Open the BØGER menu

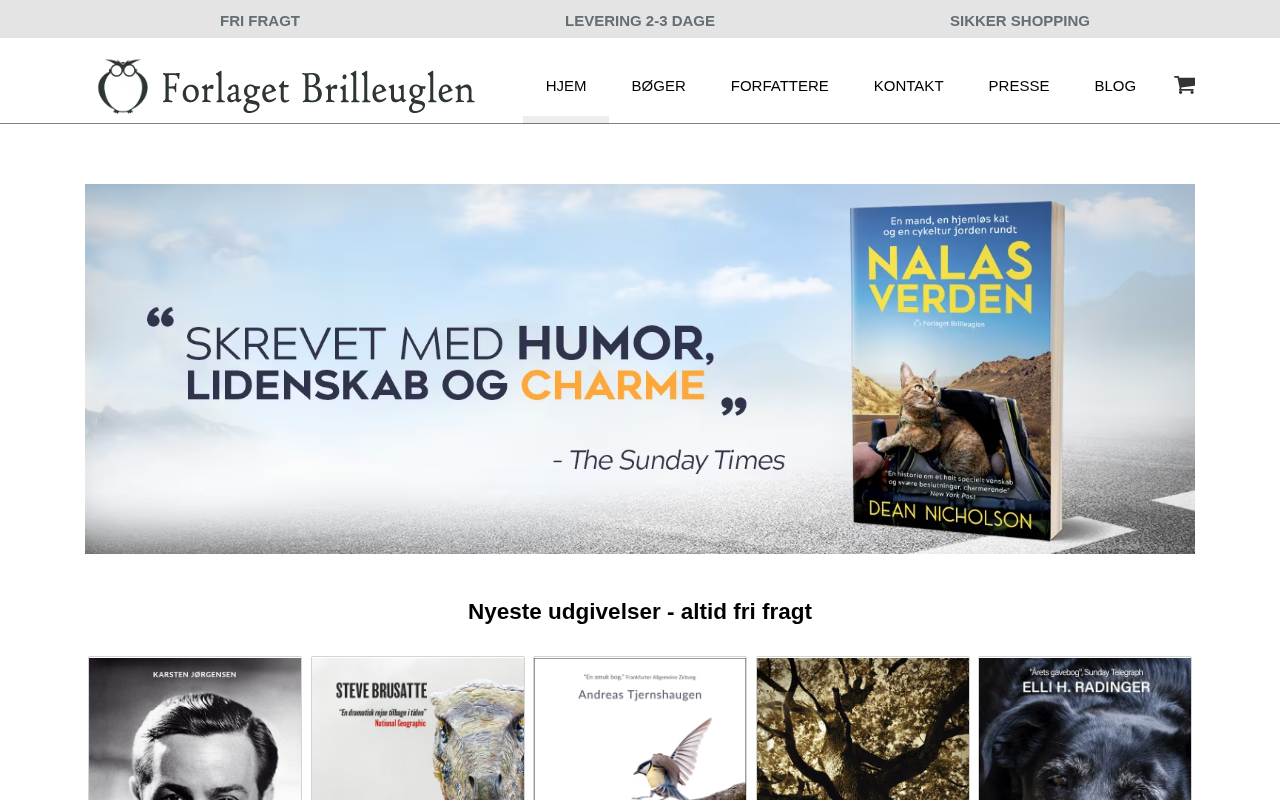click(x=658, y=86)
